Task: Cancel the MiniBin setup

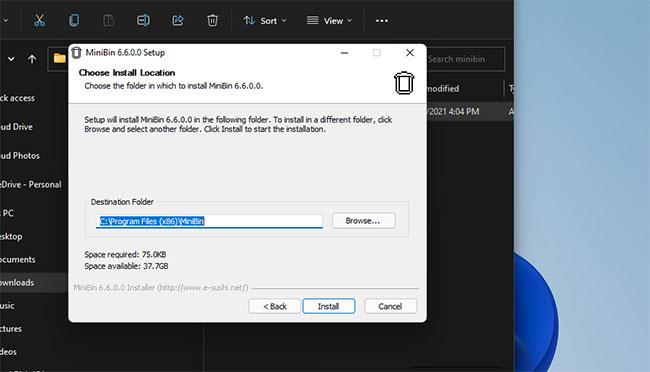Action: click(x=390, y=306)
